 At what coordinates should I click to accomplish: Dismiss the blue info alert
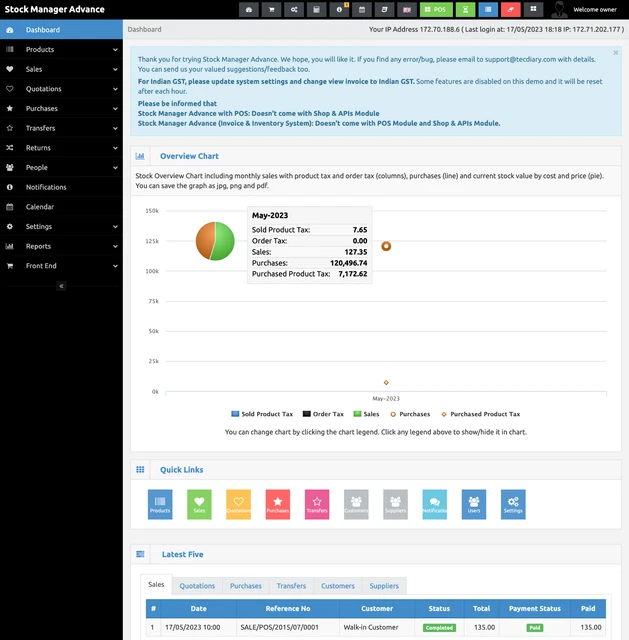[x=616, y=53]
